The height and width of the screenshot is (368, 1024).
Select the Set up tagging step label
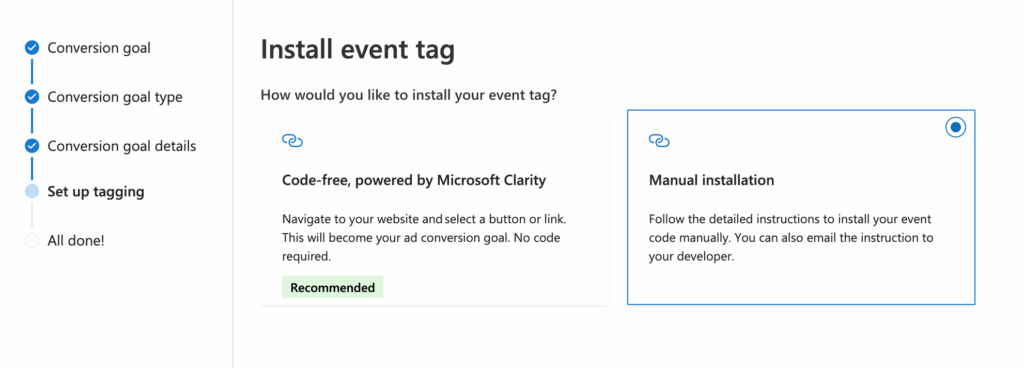tap(96, 192)
